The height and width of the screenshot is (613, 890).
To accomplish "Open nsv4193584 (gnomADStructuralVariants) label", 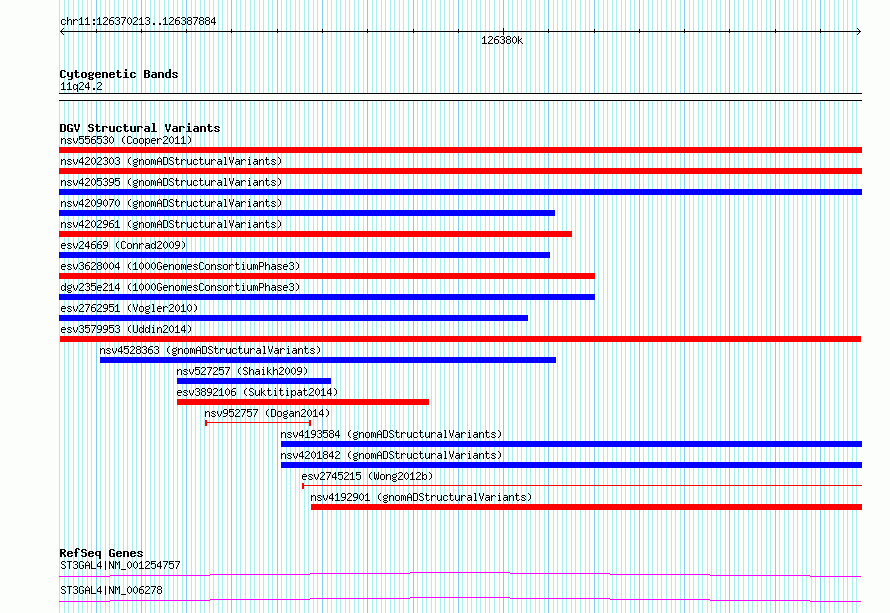I will pyautogui.click(x=391, y=434).
